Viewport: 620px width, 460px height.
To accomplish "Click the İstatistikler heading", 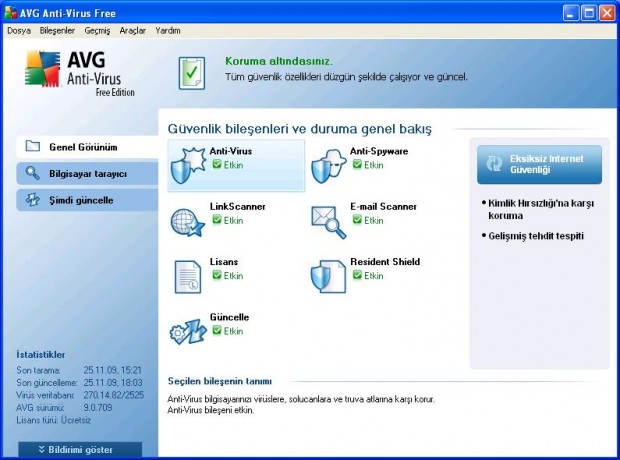I will pyautogui.click(x=41, y=355).
